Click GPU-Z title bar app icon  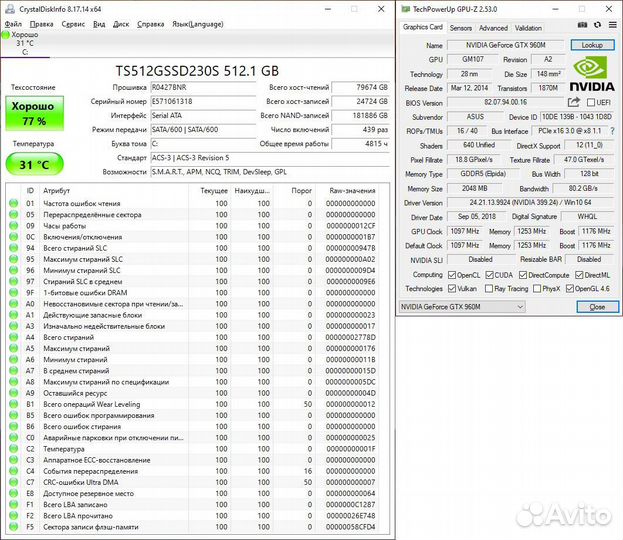point(405,9)
